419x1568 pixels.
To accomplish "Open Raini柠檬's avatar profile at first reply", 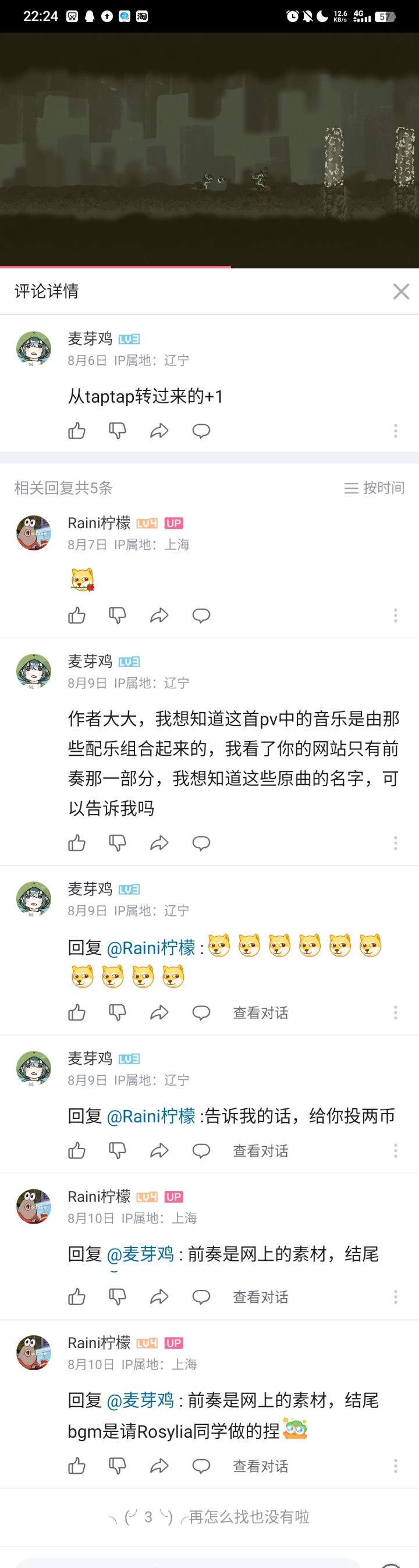I will [34, 532].
